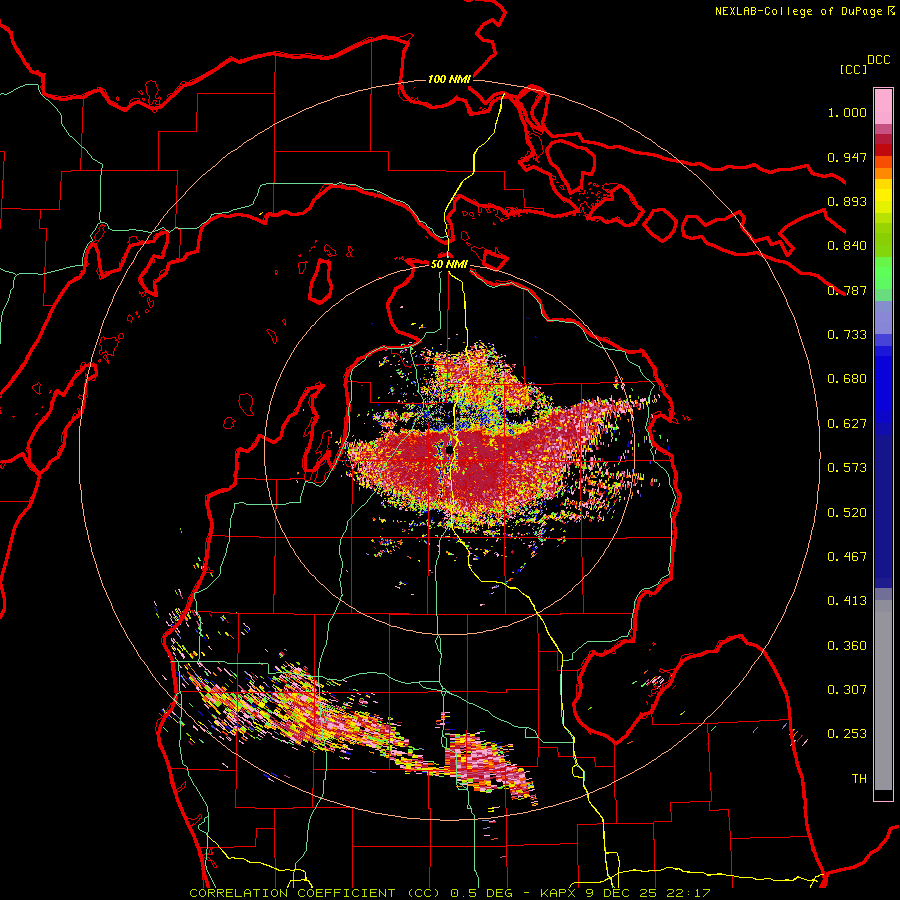
Task: Click the 0.627 scale value
Action: tap(847, 424)
